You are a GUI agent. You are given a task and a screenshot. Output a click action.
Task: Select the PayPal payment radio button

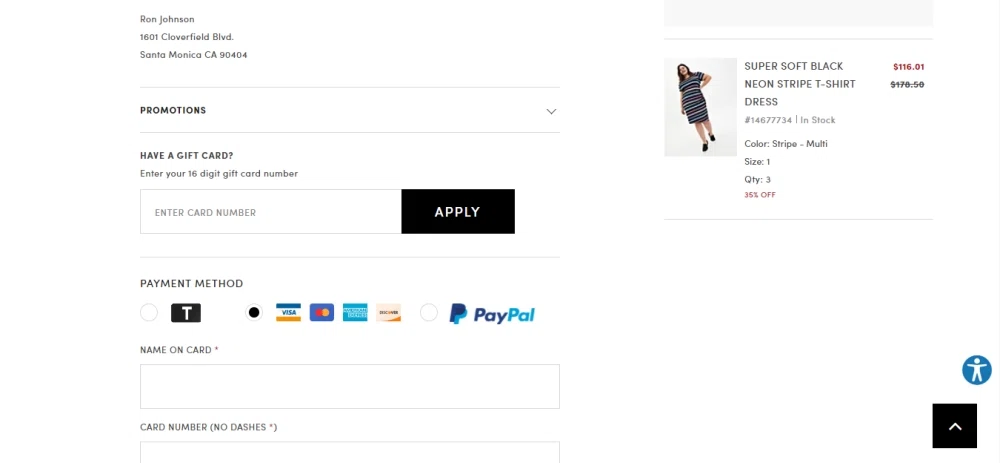tap(429, 312)
